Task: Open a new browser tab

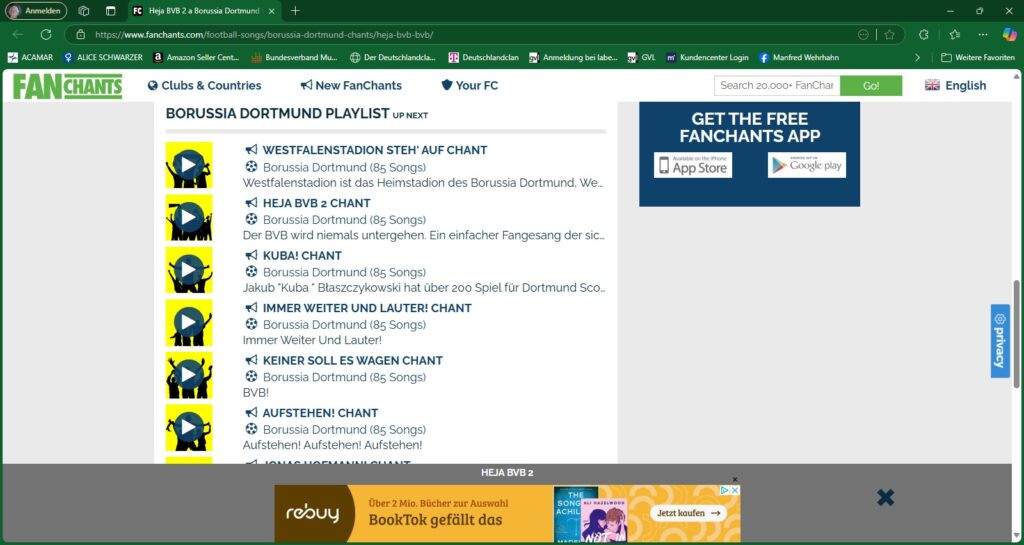Action: click(295, 11)
